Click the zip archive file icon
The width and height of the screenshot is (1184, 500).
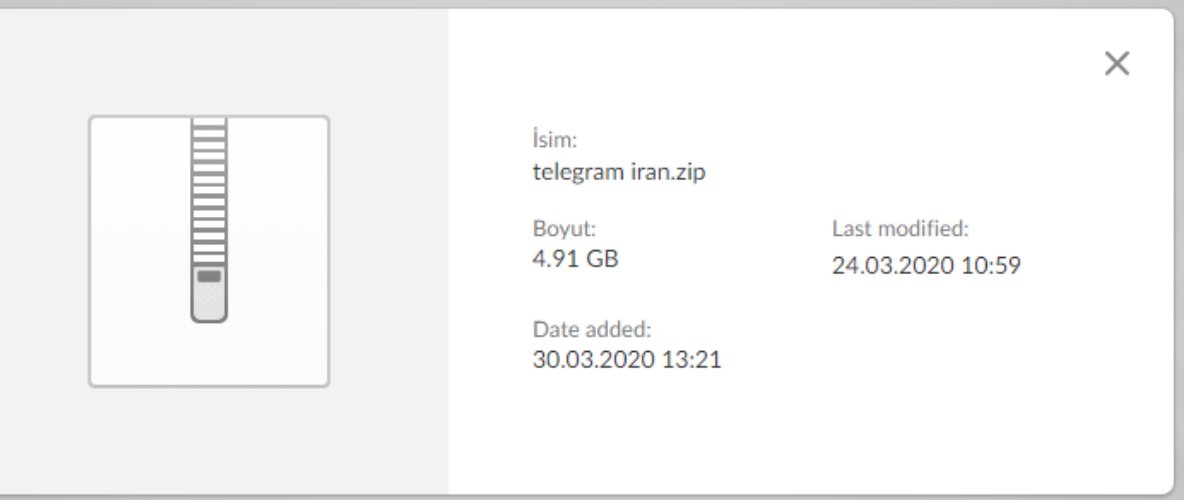tap(209, 222)
